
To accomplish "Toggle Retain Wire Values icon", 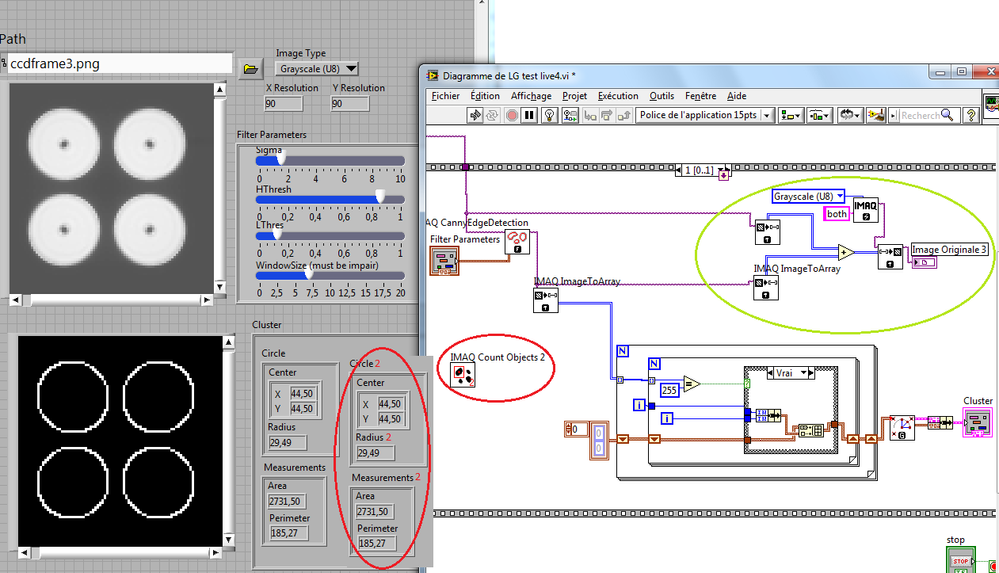I will [x=570, y=115].
